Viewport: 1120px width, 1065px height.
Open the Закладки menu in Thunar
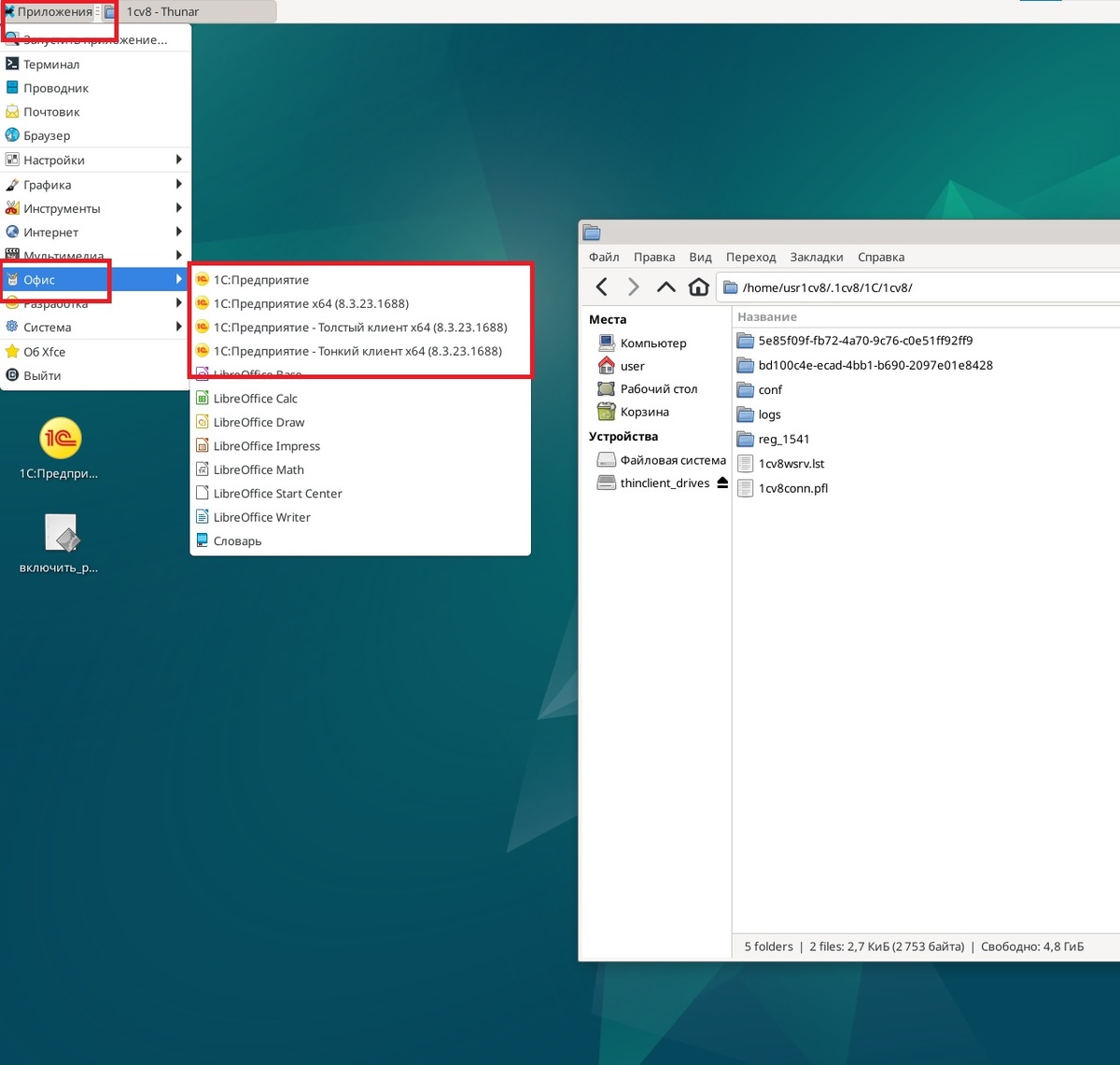coord(817,257)
